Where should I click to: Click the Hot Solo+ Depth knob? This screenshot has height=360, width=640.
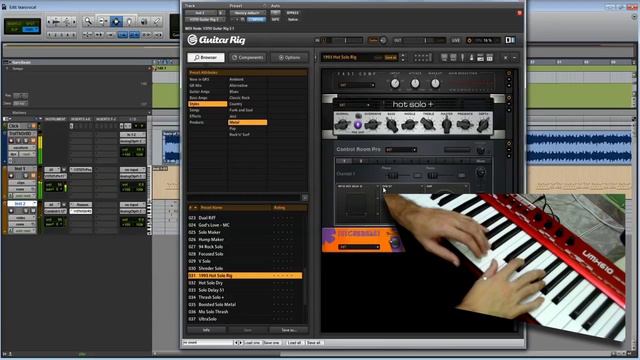point(483,125)
